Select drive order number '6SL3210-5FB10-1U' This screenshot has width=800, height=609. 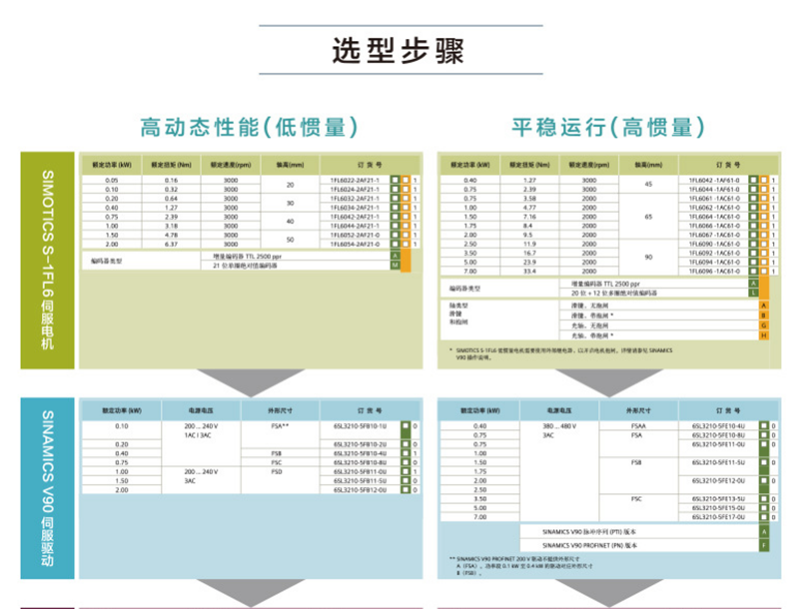[x=360, y=426]
